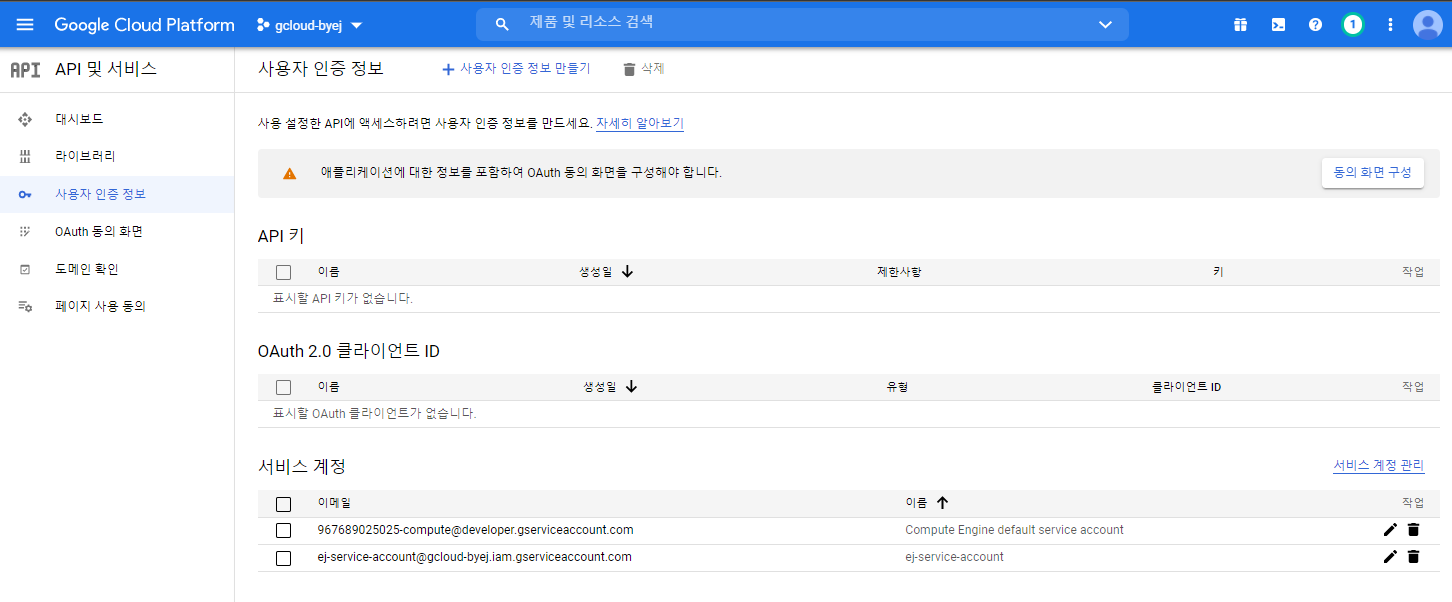Open 967689025025-compute@developer.gserviceaccount.com email
Viewport: 1452px width, 602px height.
(x=475, y=530)
